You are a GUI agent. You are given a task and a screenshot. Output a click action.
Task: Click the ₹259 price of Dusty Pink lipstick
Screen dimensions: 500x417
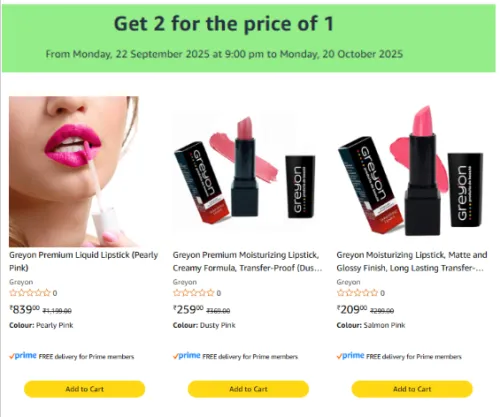[x=188, y=310]
